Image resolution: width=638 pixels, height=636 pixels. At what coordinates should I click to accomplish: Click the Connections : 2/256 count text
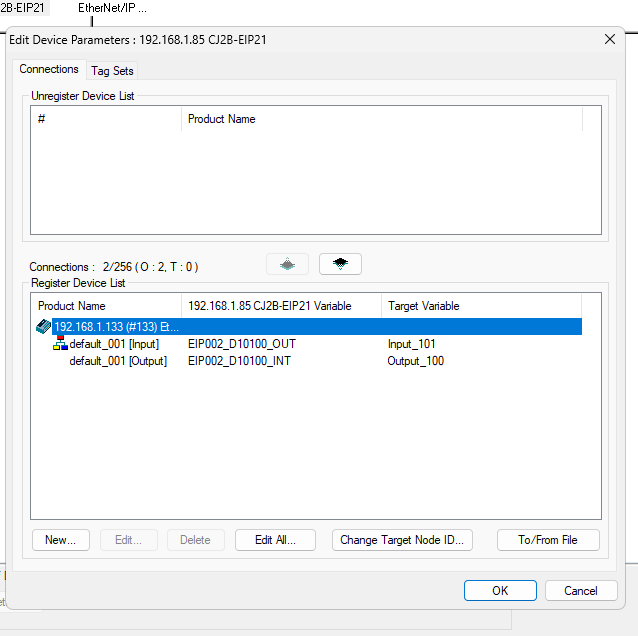pos(114,267)
